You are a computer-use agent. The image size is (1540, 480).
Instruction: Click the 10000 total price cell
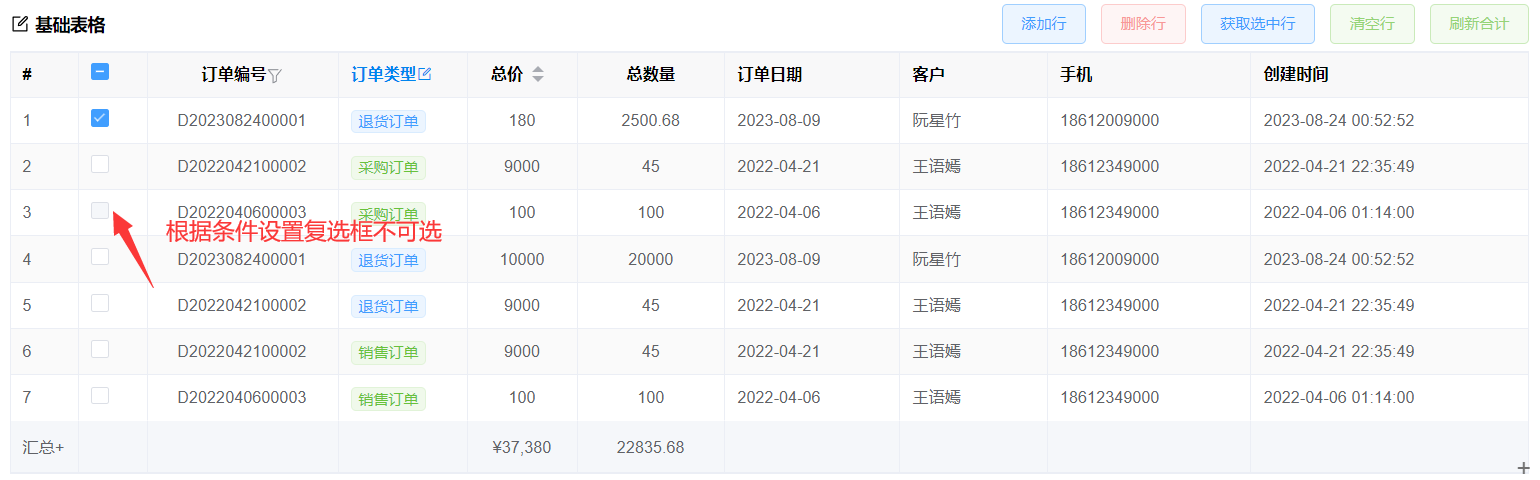click(x=522, y=259)
